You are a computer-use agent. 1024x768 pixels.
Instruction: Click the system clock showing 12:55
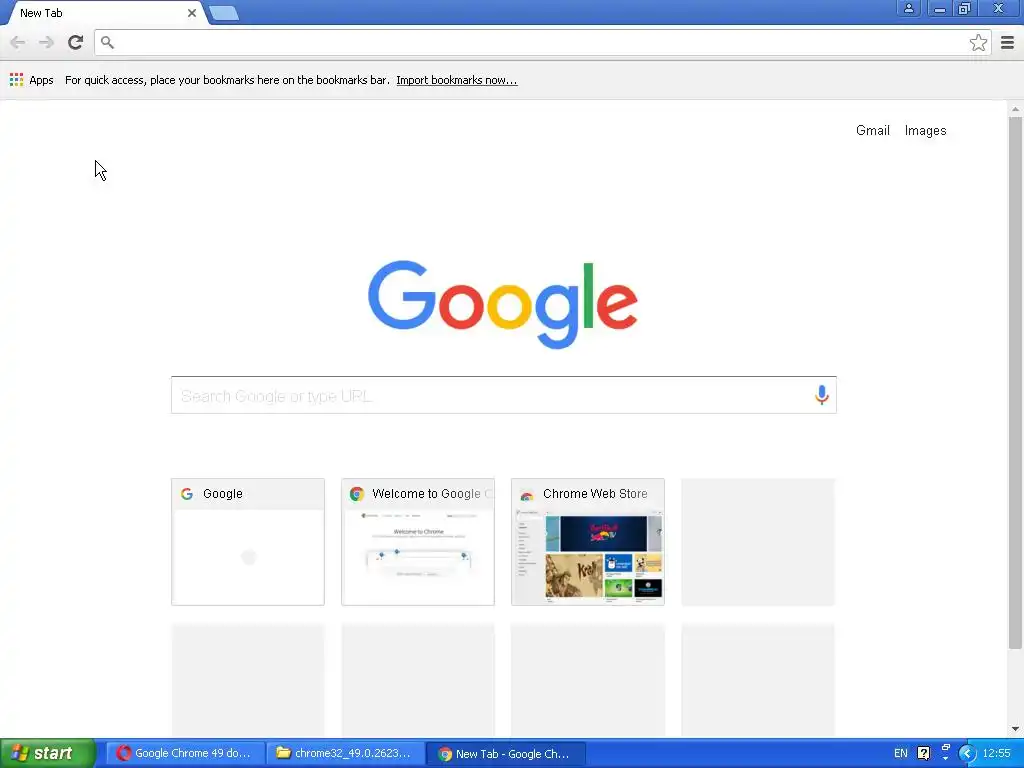[997, 753]
